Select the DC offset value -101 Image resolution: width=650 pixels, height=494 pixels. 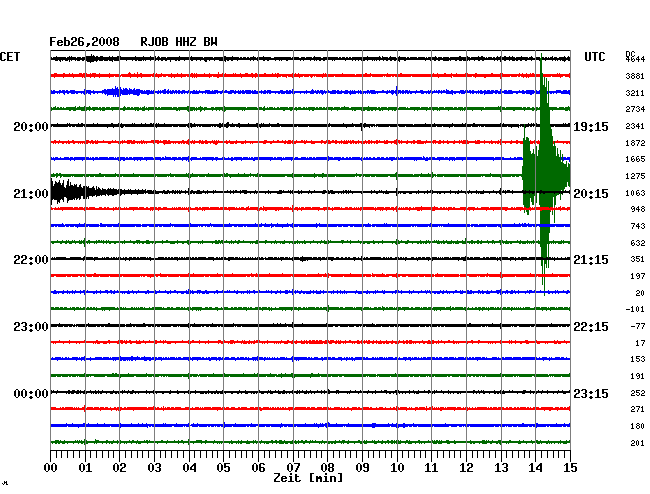(635, 309)
